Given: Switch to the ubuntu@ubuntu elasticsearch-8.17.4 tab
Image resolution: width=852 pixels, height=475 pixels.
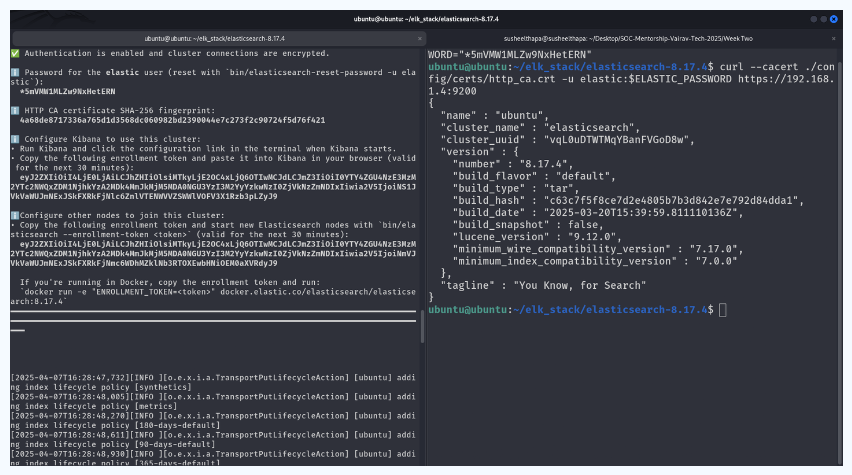Looking at the screenshot, I should click(214, 39).
